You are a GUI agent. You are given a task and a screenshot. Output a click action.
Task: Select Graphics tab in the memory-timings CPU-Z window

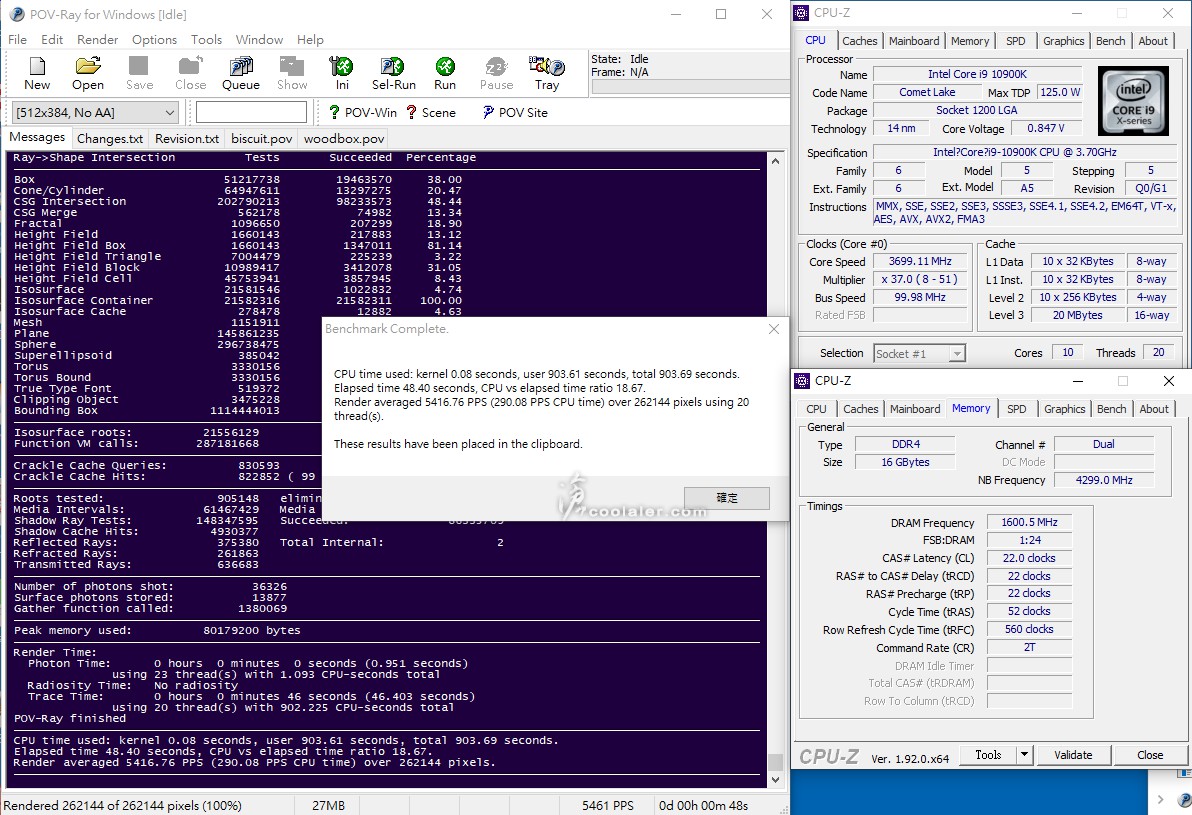pyautogui.click(x=1064, y=409)
